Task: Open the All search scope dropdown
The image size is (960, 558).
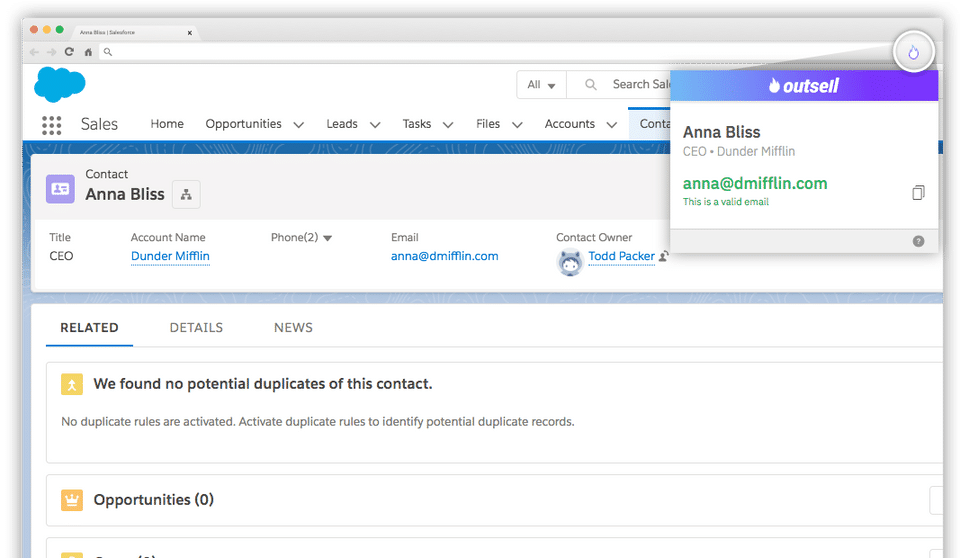Action: pos(541,85)
